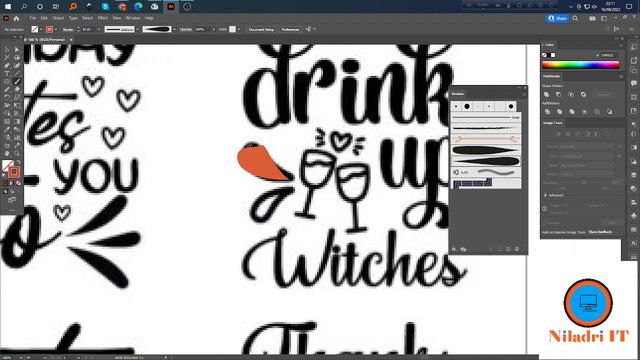Open Brushes panel options menu

524,94
